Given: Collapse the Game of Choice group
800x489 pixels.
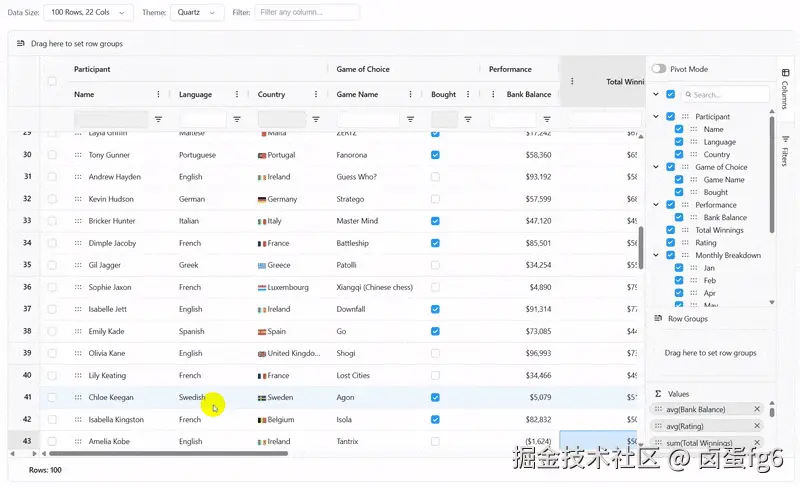Looking at the screenshot, I should click(x=656, y=167).
